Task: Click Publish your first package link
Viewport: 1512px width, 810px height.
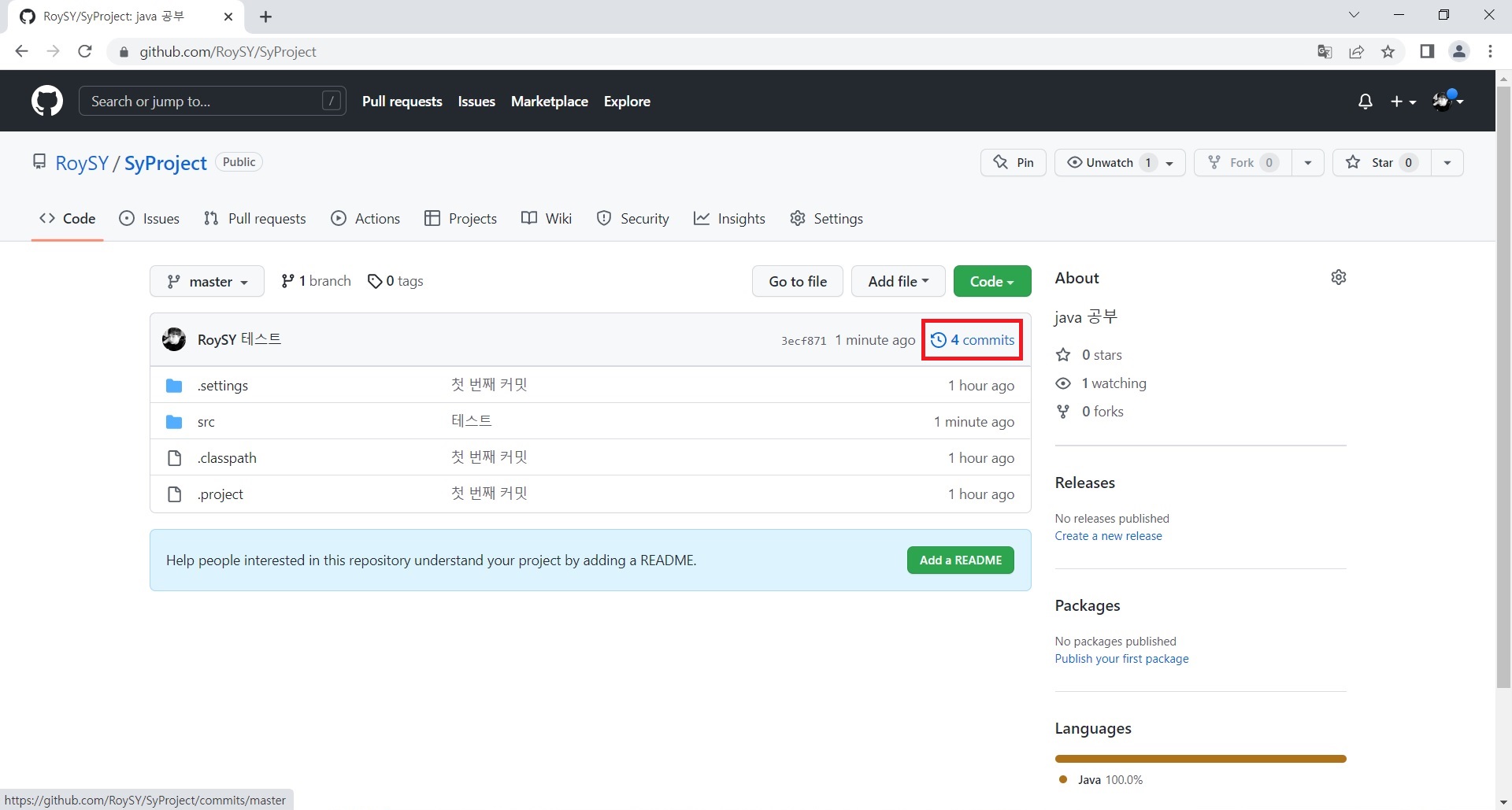Action: coord(1121,659)
